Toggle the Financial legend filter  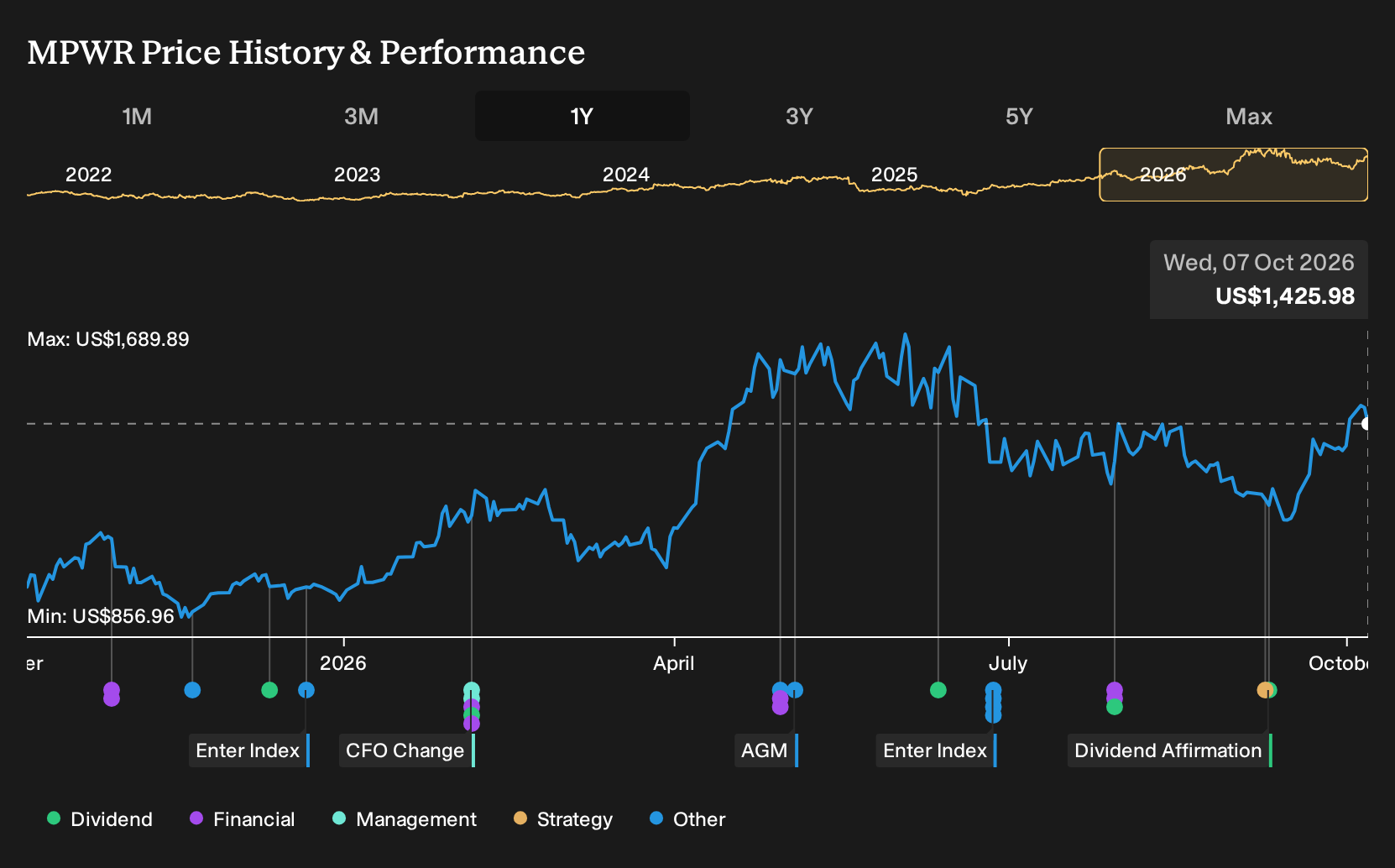click(x=243, y=819)
